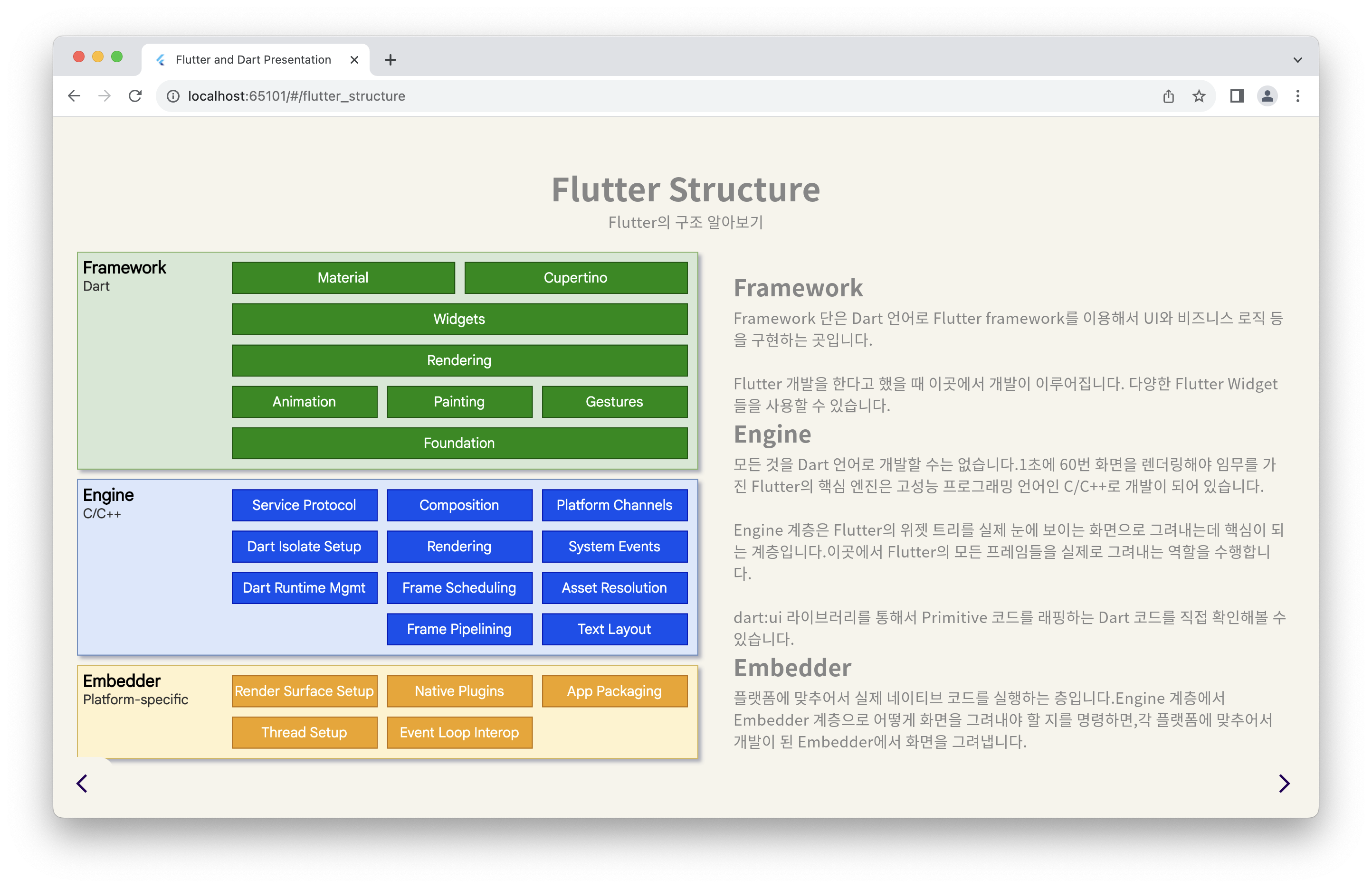Click the 'Embedder Platform-specific' diagram label
The image size is (1372, 888).
[135, 690]
